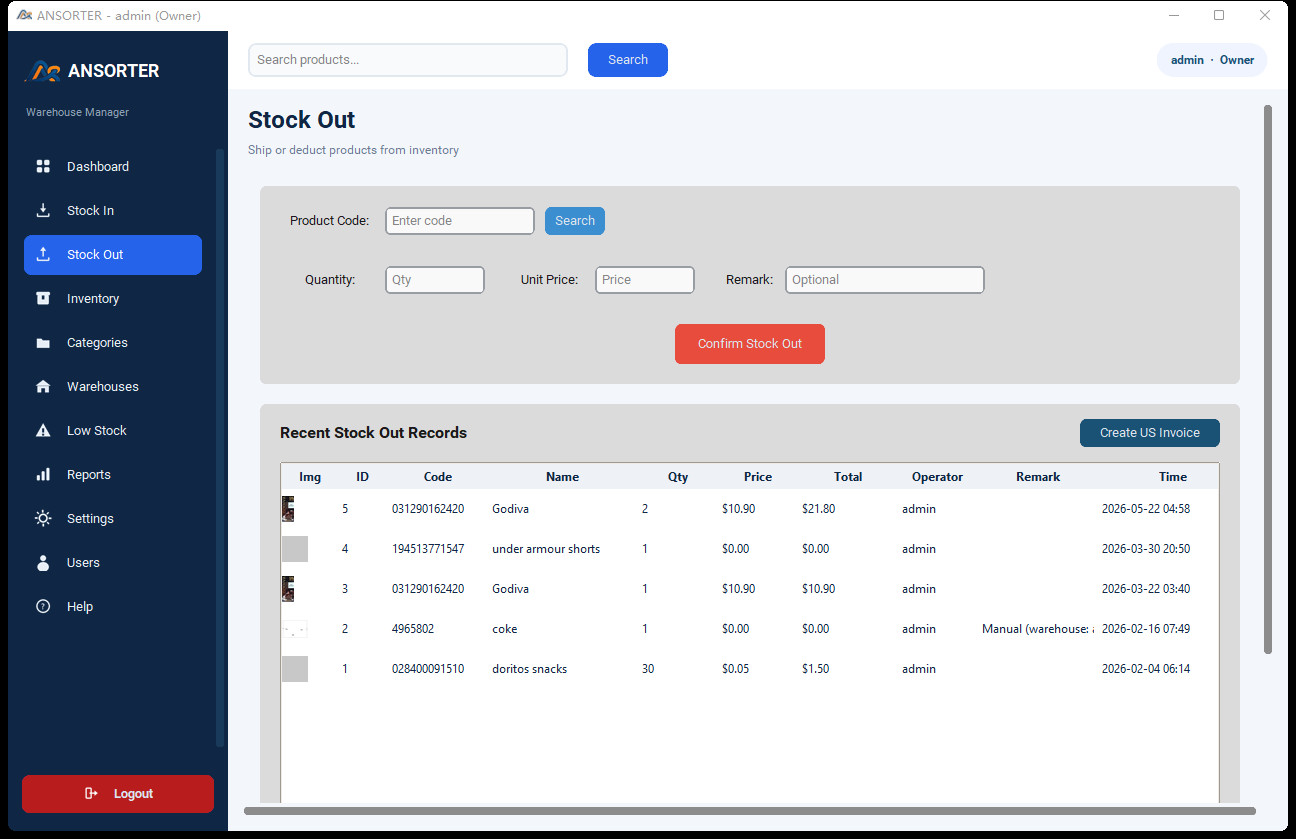
Task: Select the total cell $1.50
Action: tap(816, 669)
